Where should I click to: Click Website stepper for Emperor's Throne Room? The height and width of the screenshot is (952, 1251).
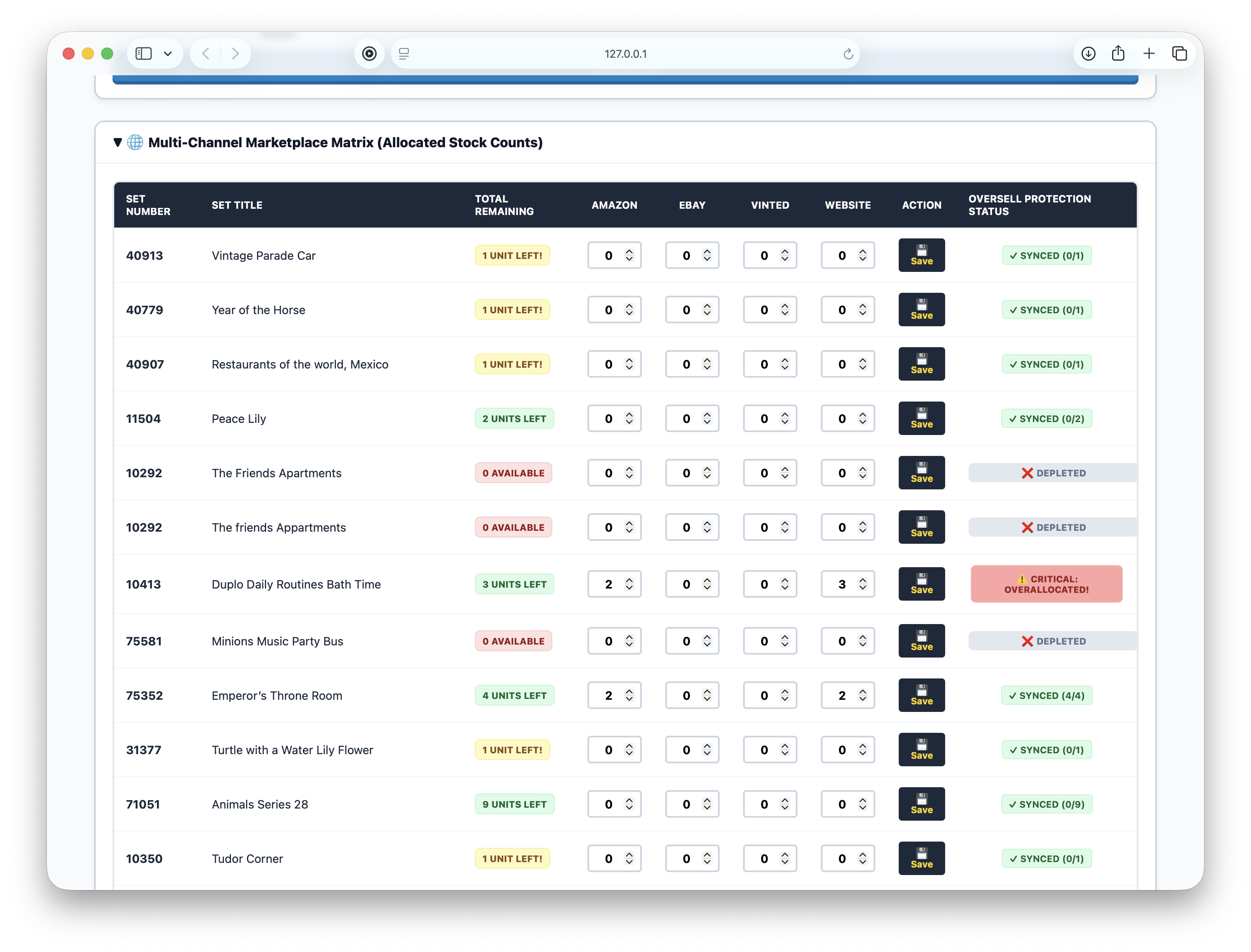[x=862, y=696]
